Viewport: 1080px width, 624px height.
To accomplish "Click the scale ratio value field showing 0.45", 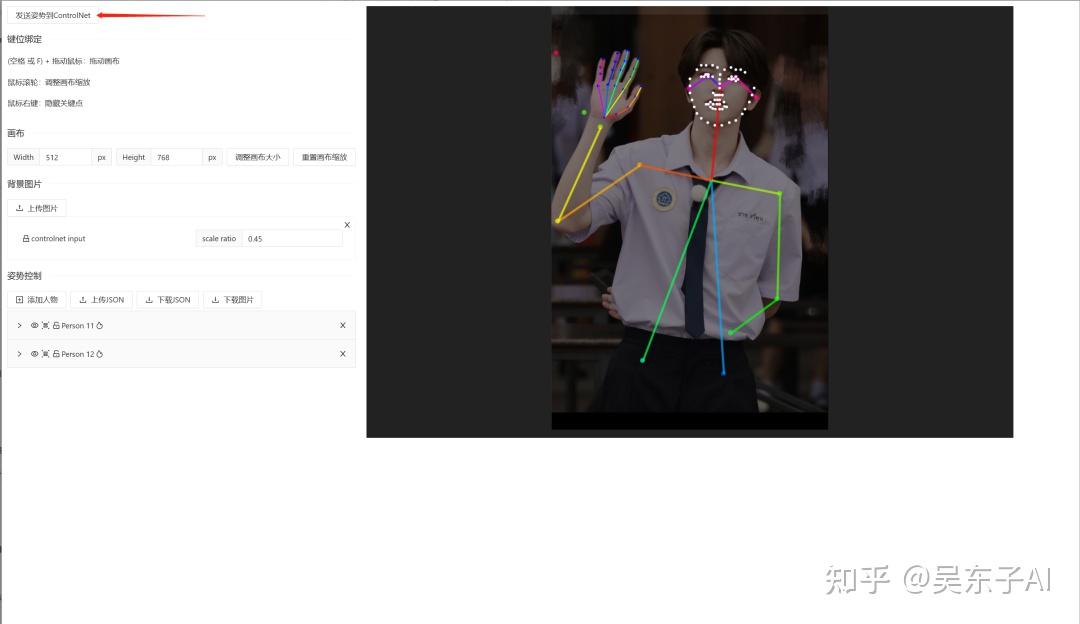I will click(290, 238).
